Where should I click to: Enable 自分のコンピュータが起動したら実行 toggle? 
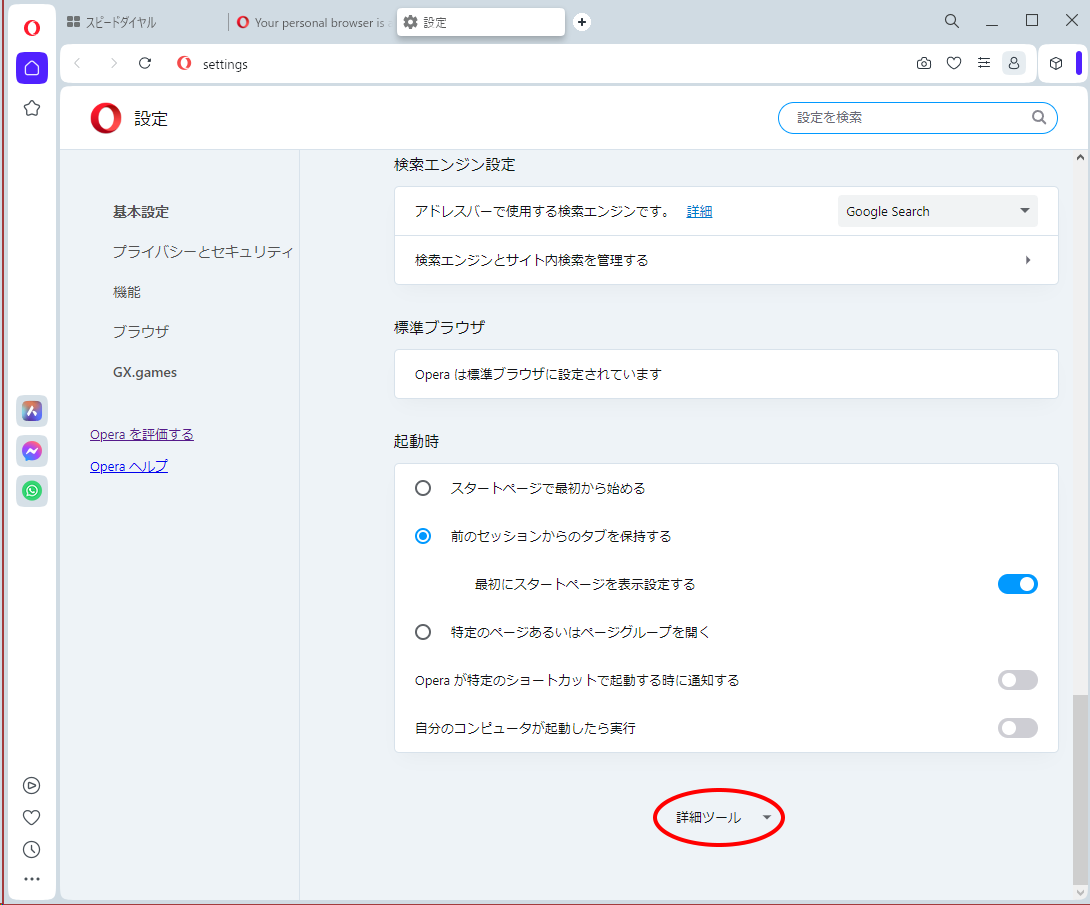coord(1017,728)
